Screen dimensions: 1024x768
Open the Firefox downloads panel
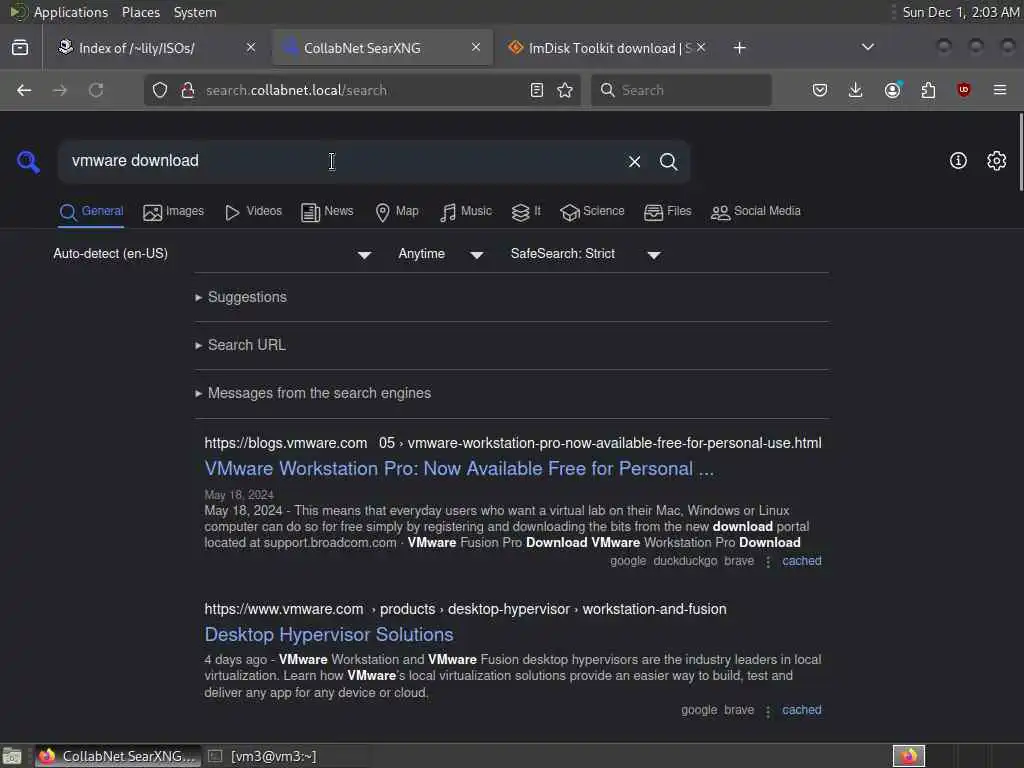(856, 90)
